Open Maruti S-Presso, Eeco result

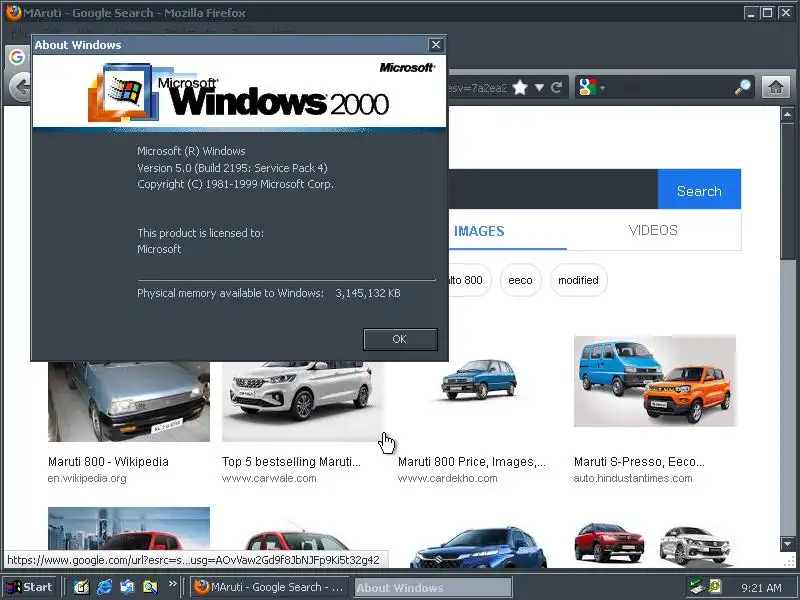tap(639, 462)
